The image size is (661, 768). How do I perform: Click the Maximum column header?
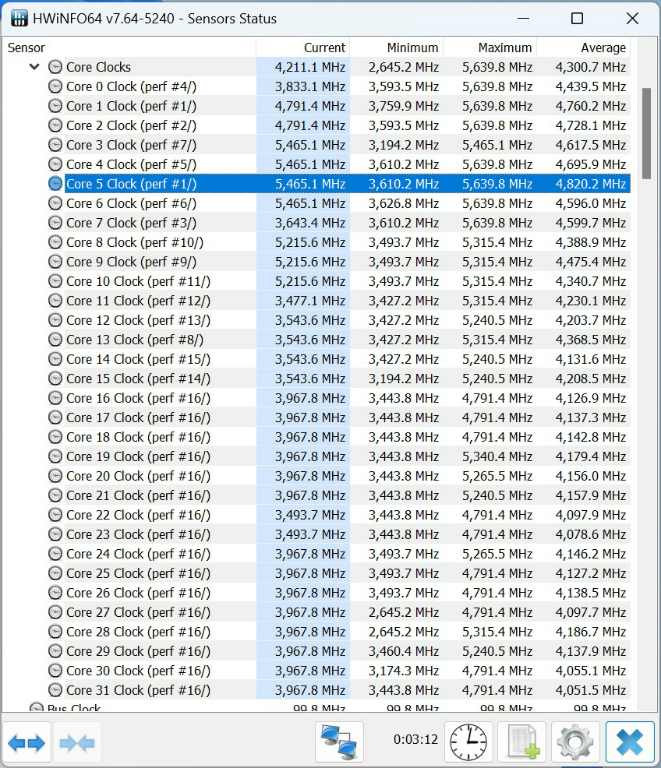click(x=490, y=48)
